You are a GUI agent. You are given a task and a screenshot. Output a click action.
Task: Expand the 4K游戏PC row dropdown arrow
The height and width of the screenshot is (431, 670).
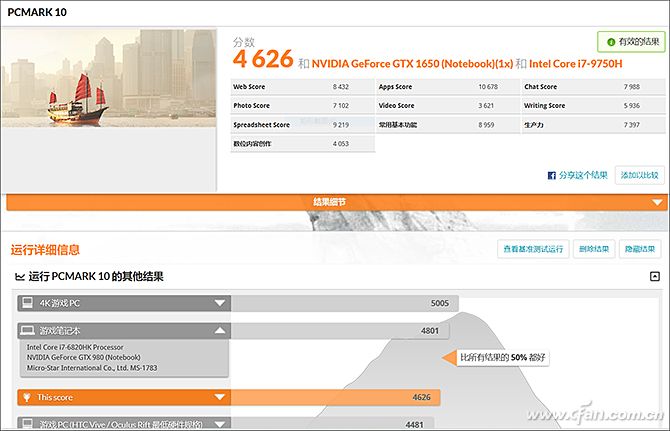(220, 303)
